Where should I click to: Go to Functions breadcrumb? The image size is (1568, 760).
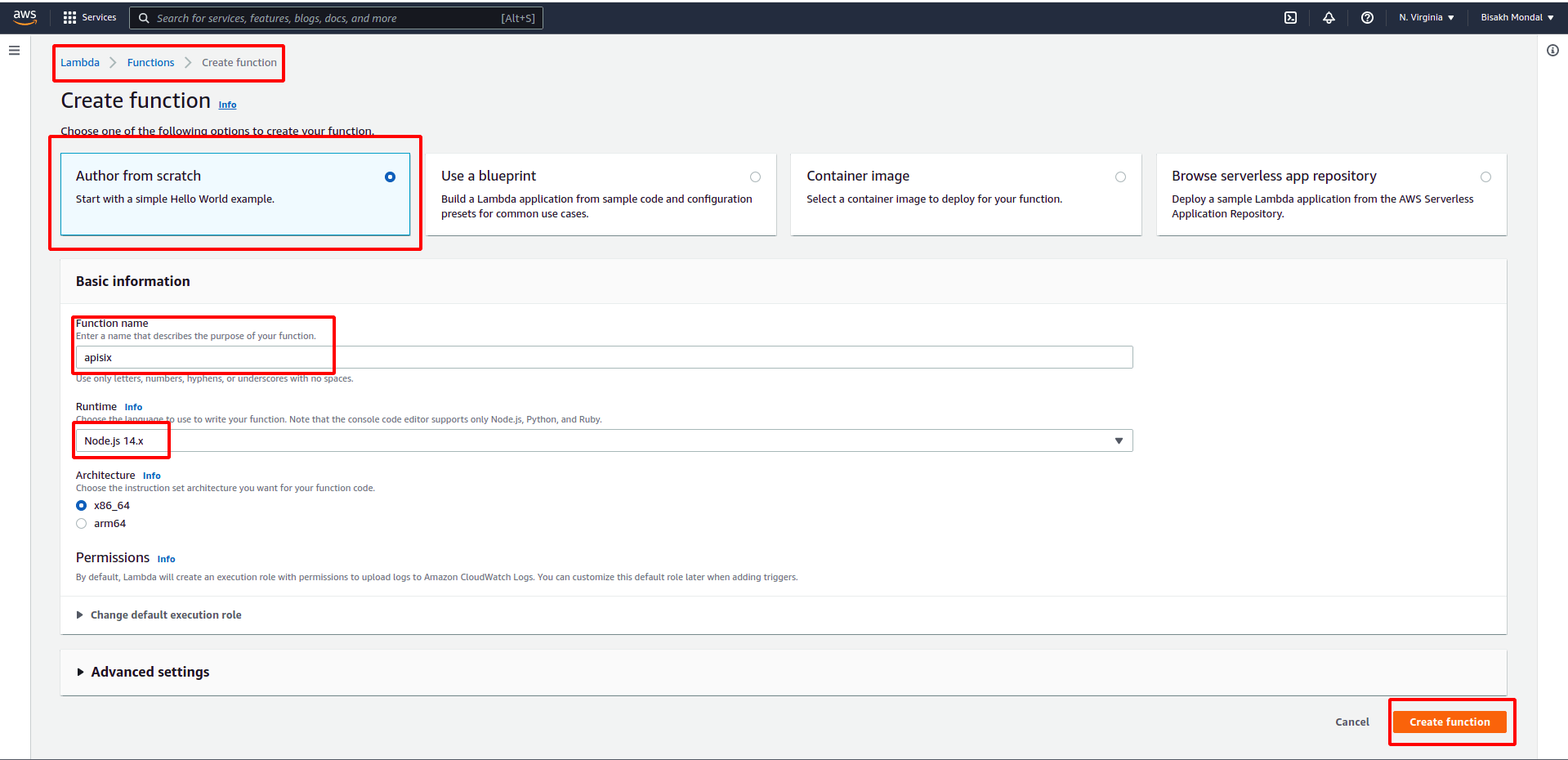(x=150, y=63)
